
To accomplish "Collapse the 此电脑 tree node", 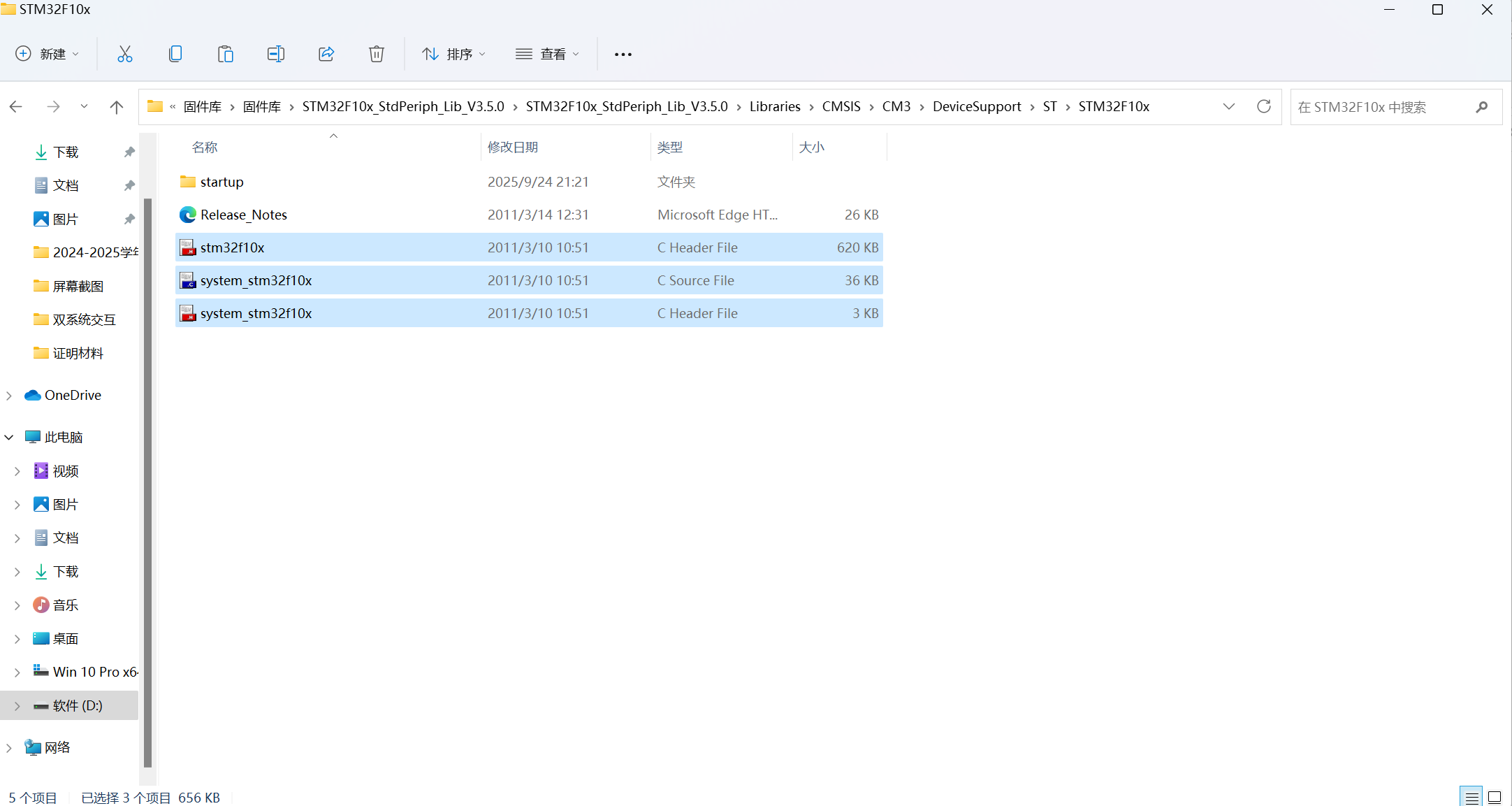I will coord(9,438).
